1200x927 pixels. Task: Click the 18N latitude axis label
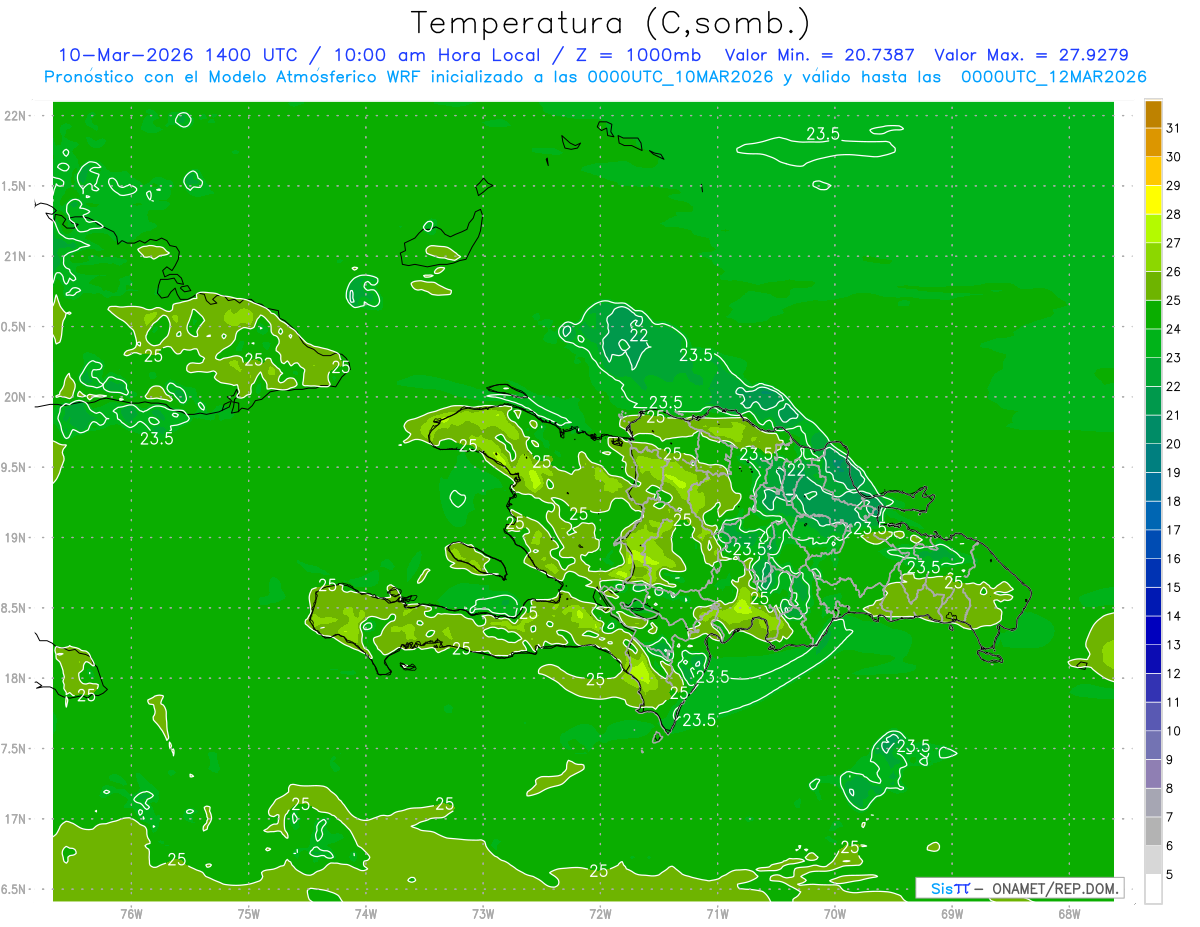click(15, 678)
